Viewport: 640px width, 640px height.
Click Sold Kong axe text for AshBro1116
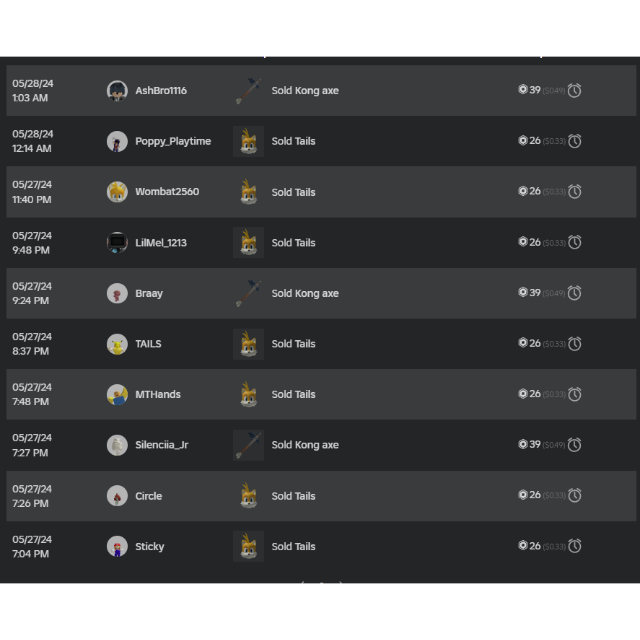(305, 91)
